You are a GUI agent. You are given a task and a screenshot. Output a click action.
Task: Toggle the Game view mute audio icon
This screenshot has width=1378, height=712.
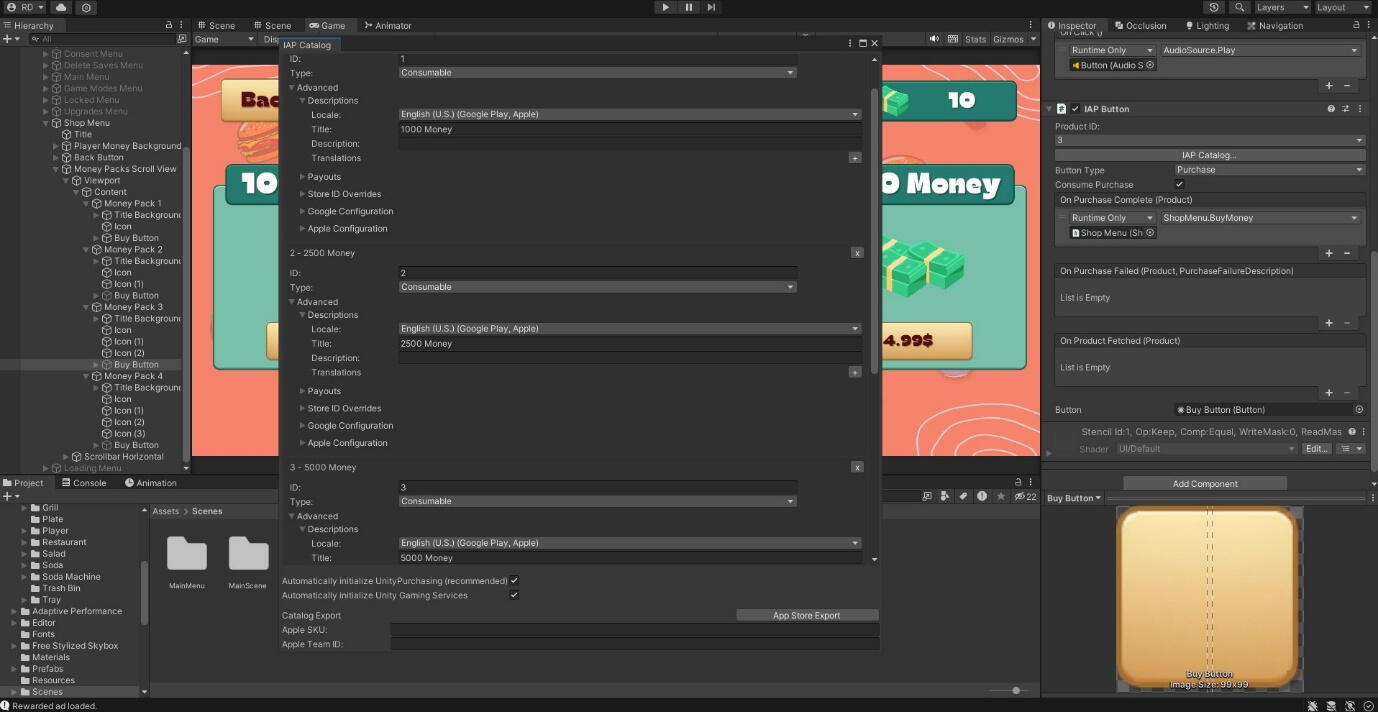(x=934, y=39)
